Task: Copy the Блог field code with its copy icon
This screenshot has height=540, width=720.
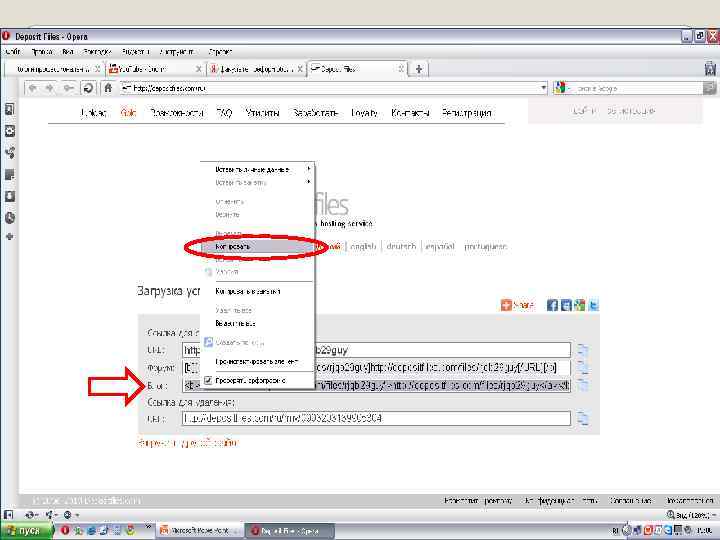Action: pyautogui.click(x=583, y=384)
